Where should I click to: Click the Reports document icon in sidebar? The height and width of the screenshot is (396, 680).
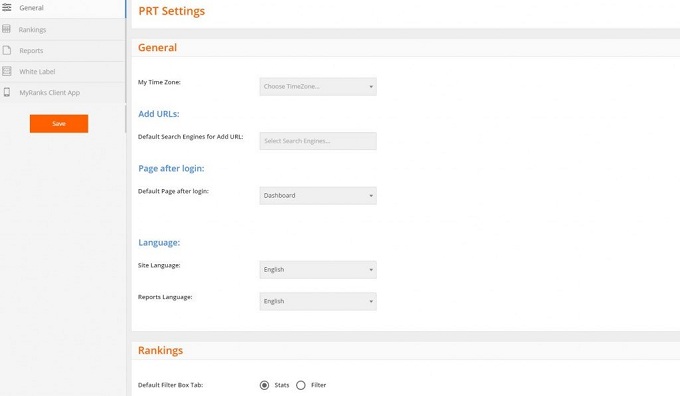click(7, 50)
